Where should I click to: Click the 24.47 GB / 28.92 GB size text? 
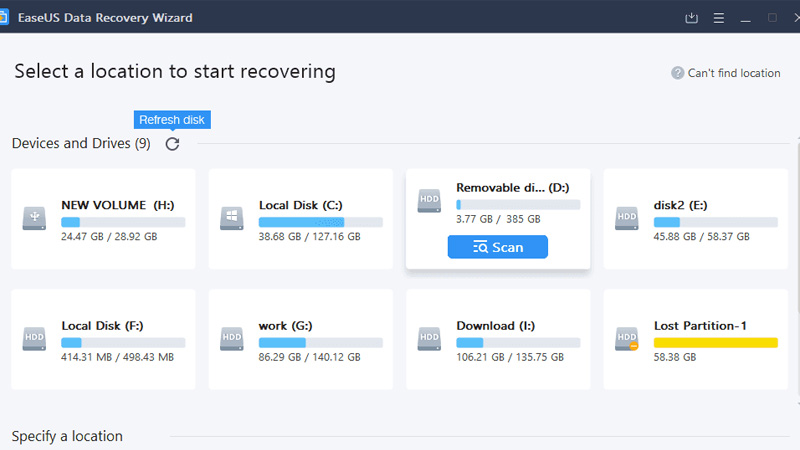tap(109, 237)
